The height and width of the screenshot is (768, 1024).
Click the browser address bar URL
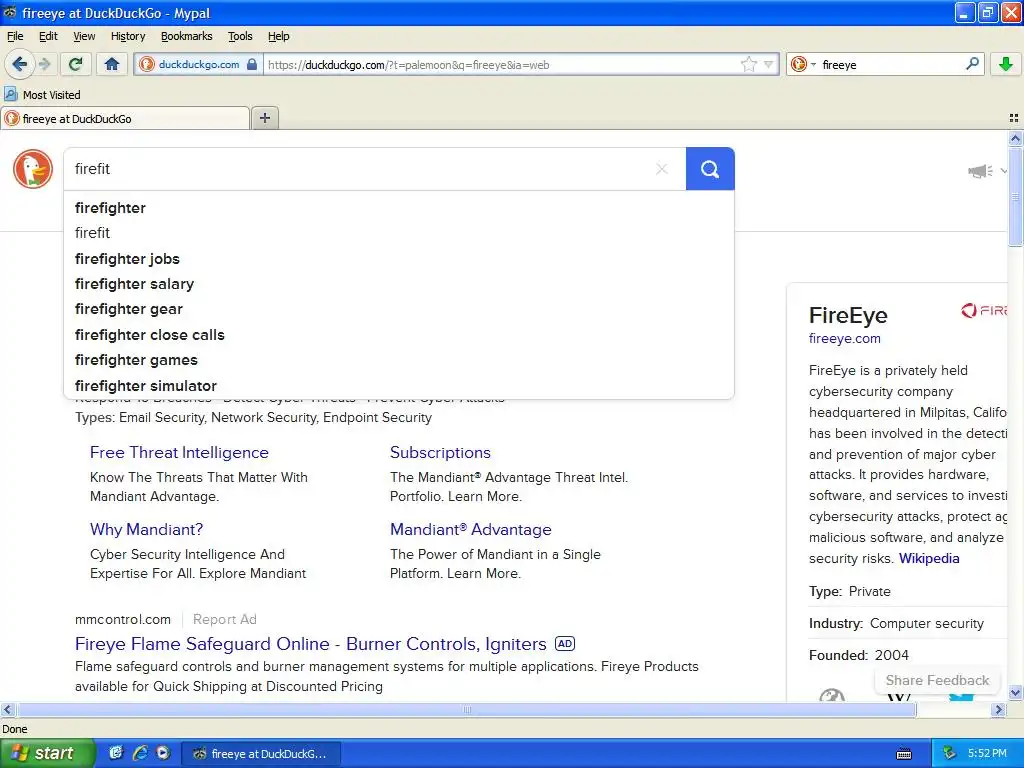(500, 65)
